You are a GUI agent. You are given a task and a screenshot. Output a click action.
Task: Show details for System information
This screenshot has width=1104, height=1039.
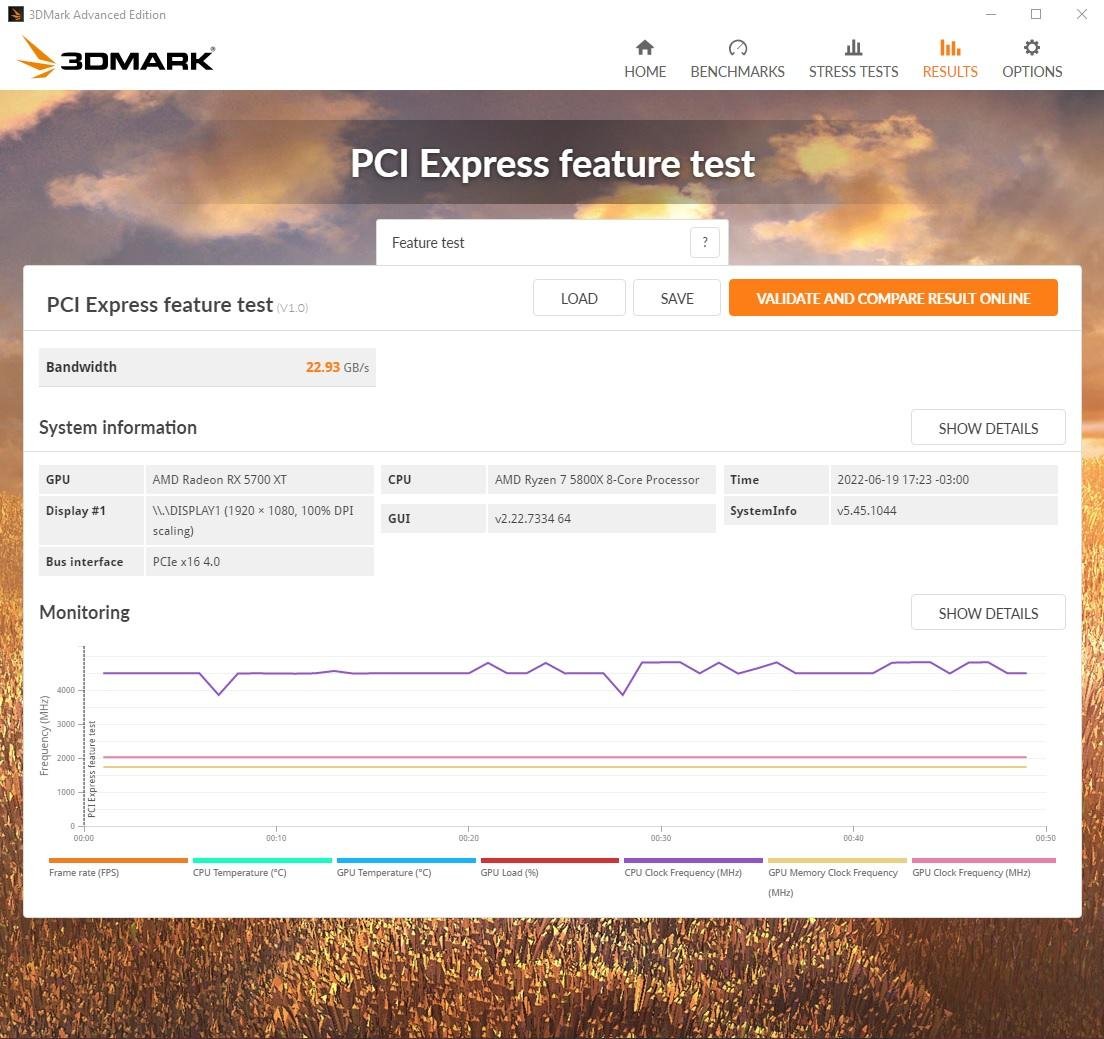[x=988, y=428]
